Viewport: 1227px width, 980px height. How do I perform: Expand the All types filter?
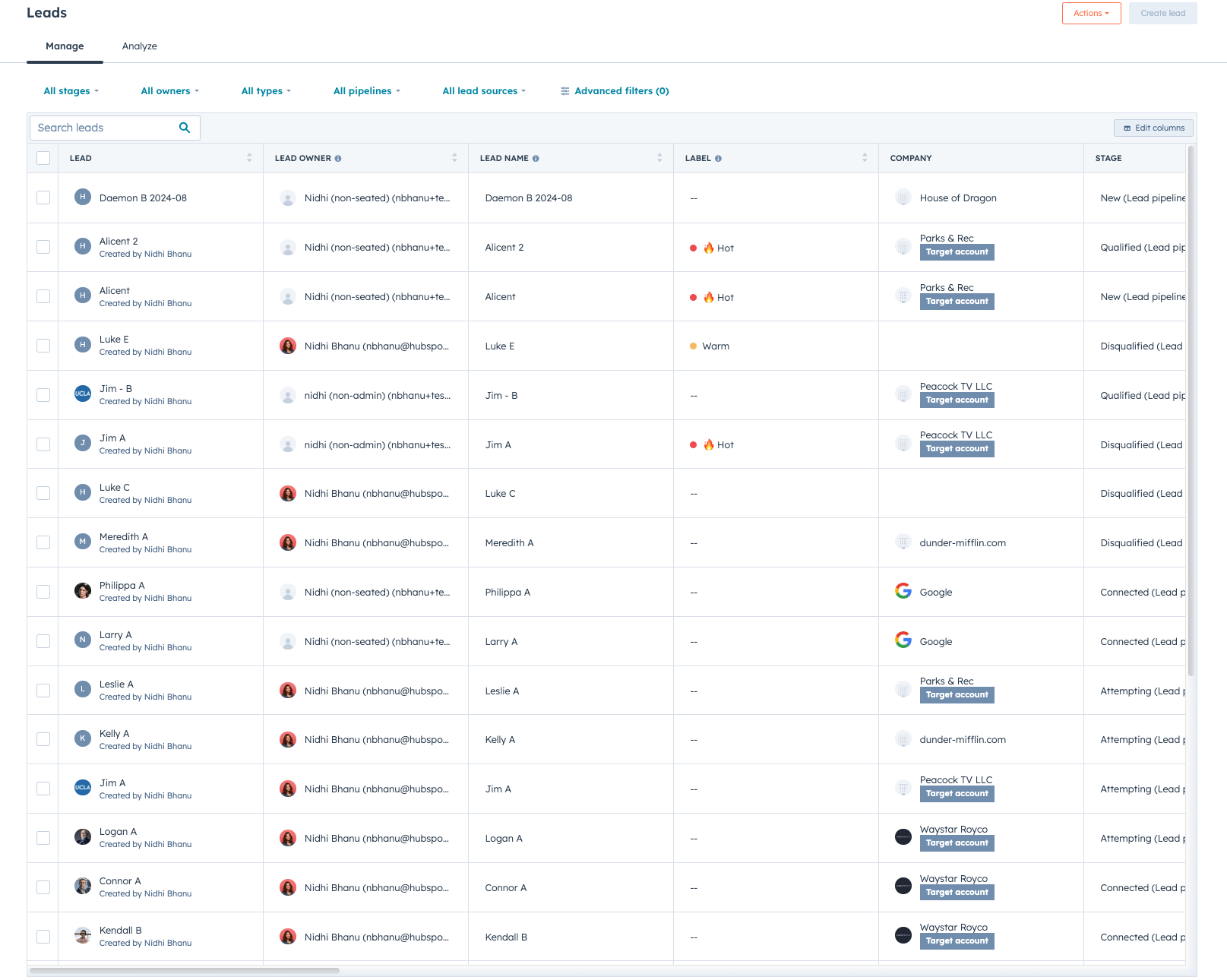pos(266,91)
